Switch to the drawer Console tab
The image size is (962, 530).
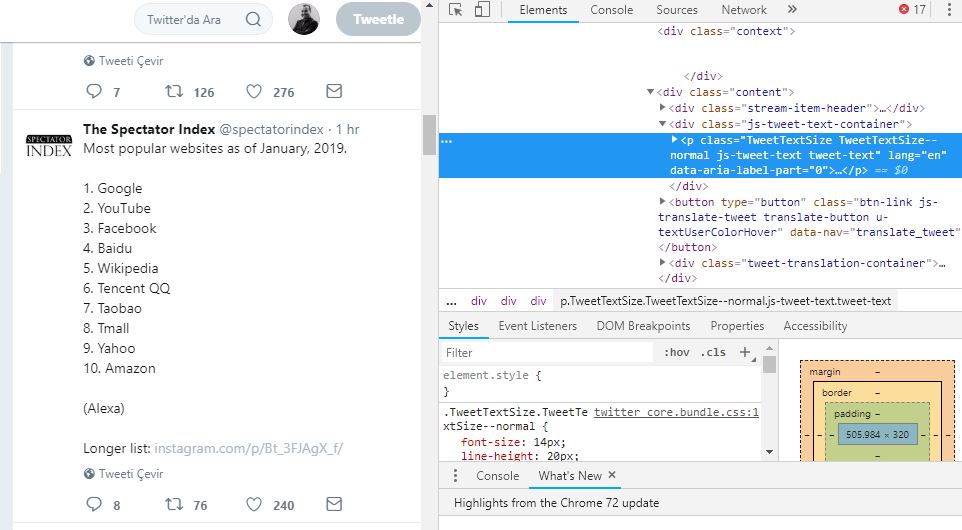coord(497,475)
